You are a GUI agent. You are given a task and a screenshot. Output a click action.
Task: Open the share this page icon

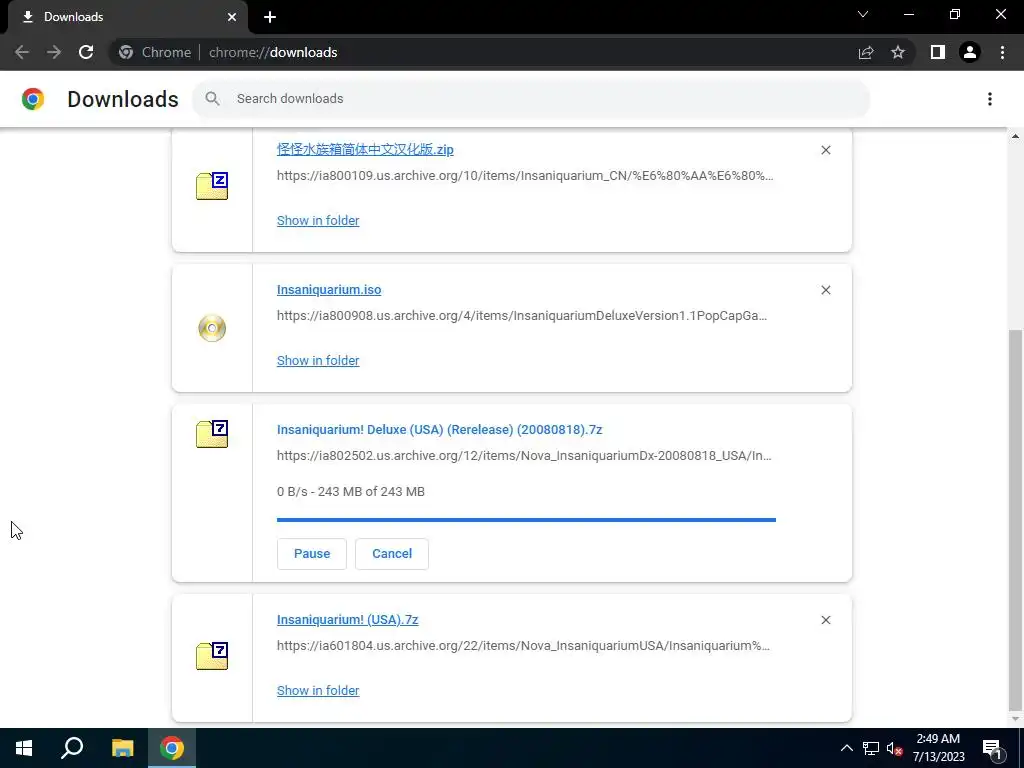coord(866,52)
